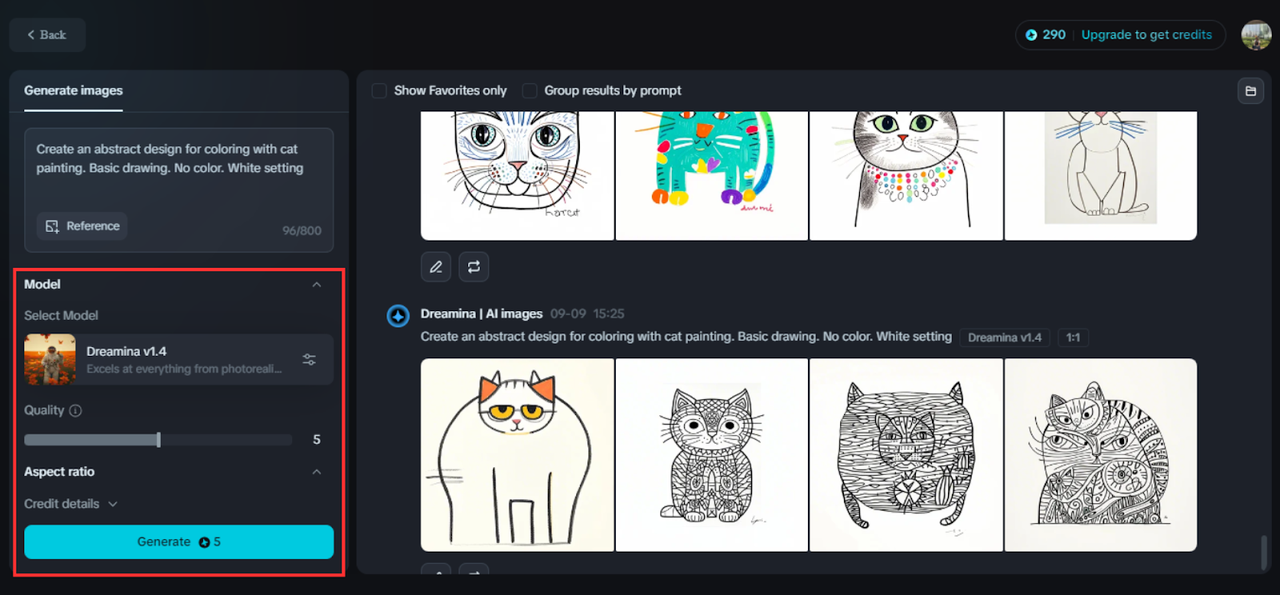This screenshot has height=595, width=1280.
Task: Show the Quality info tooltip icon
Action: tap(76, 411)
